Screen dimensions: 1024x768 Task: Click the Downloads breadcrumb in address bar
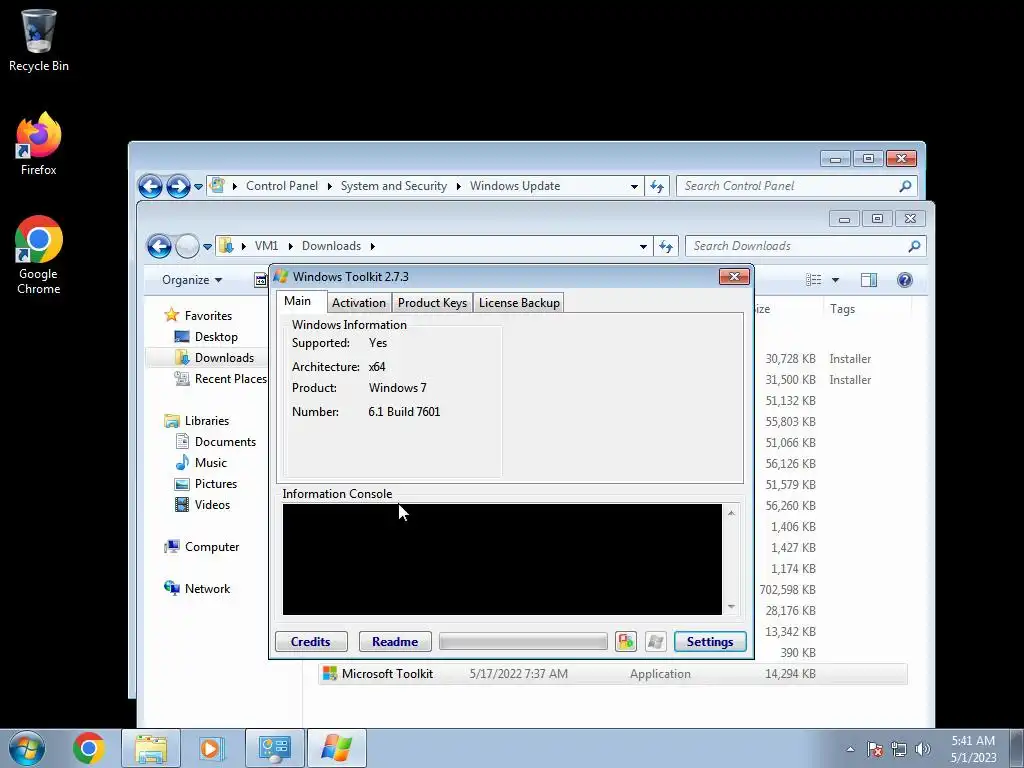click(331, 246)
